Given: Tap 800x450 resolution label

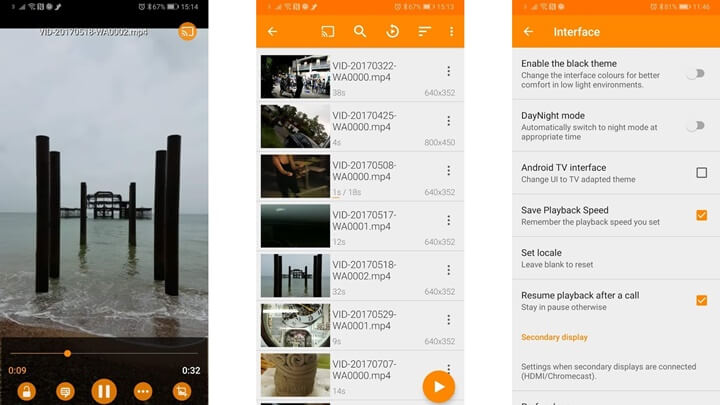Looking at the screenshot, I should (x=439, y=142).
